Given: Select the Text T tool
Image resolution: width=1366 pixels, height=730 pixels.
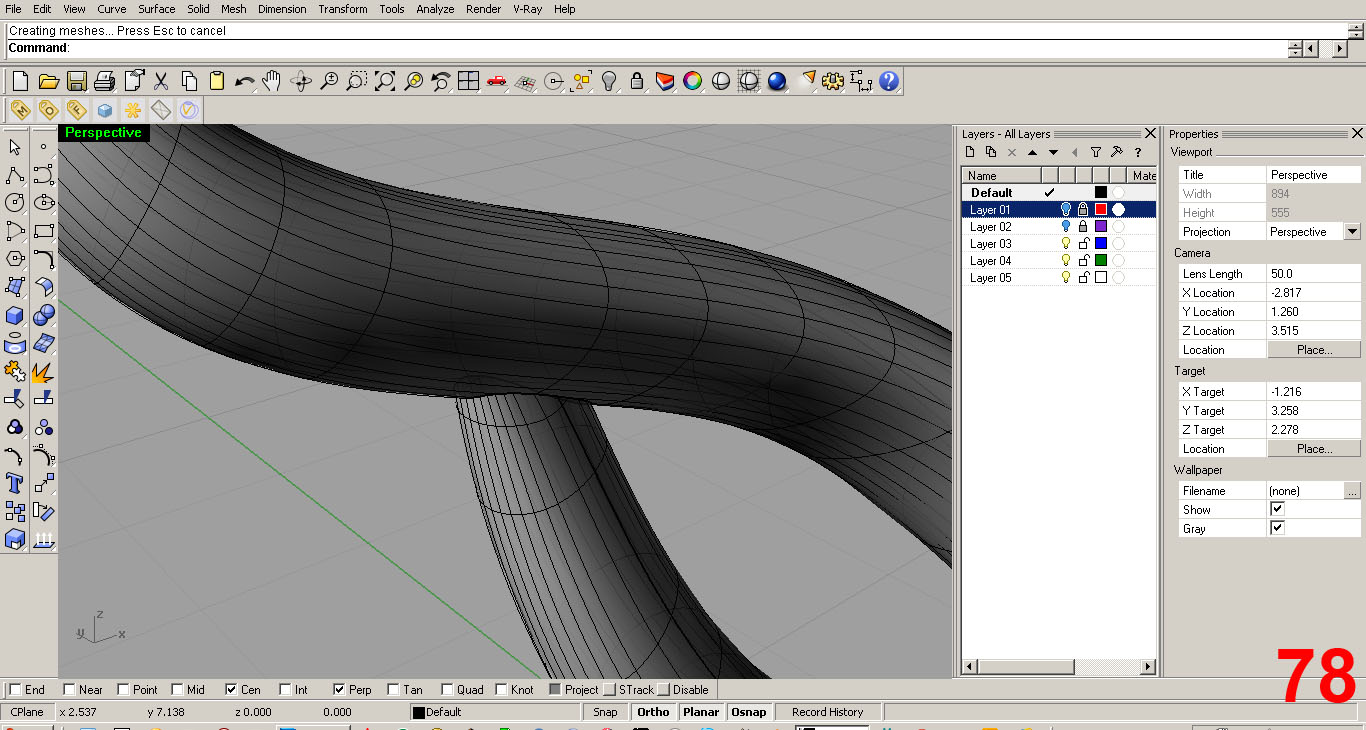Looking at the screenshot, I should pos(15,484).
